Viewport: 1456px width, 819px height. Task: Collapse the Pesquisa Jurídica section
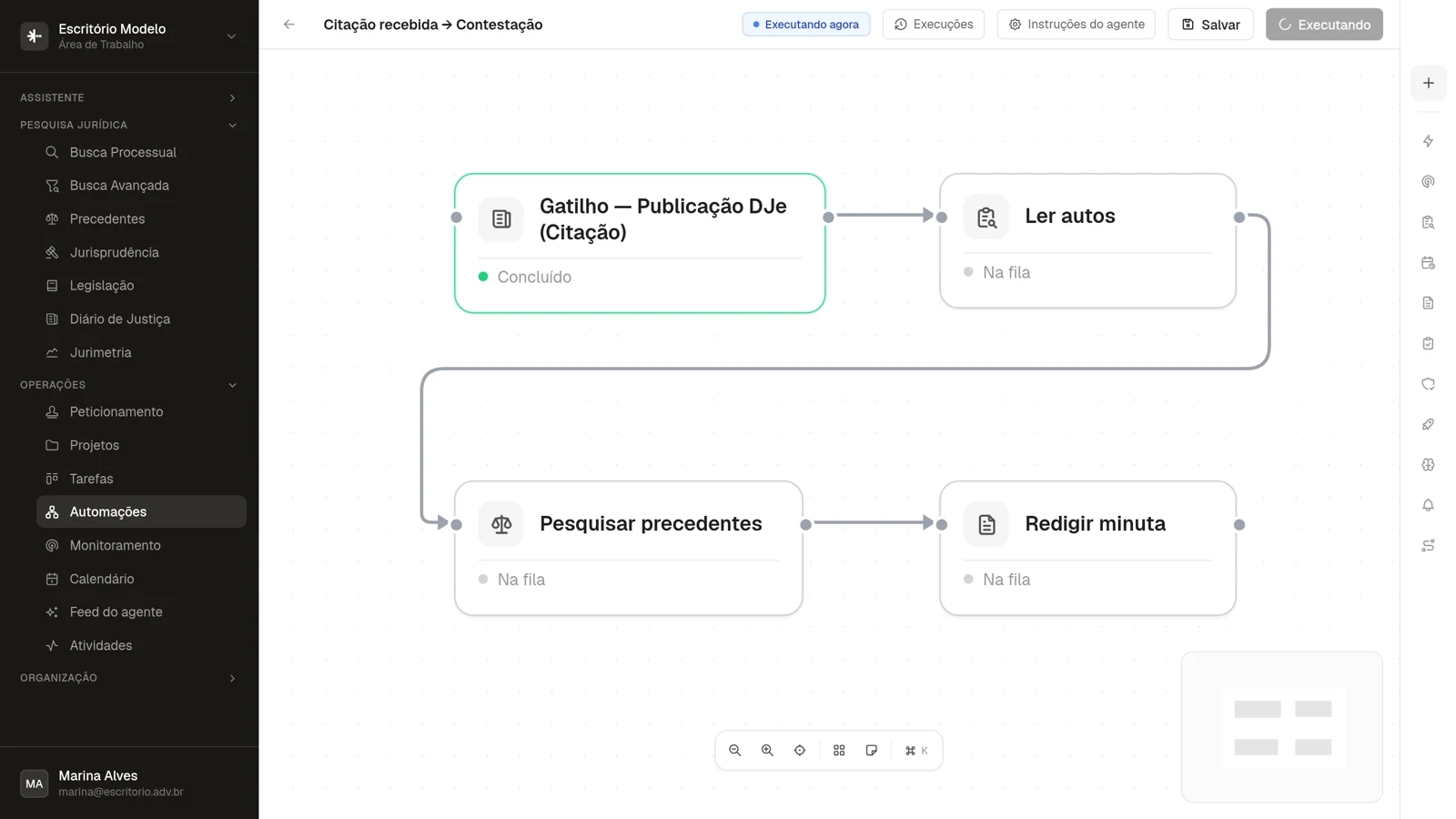129,125
